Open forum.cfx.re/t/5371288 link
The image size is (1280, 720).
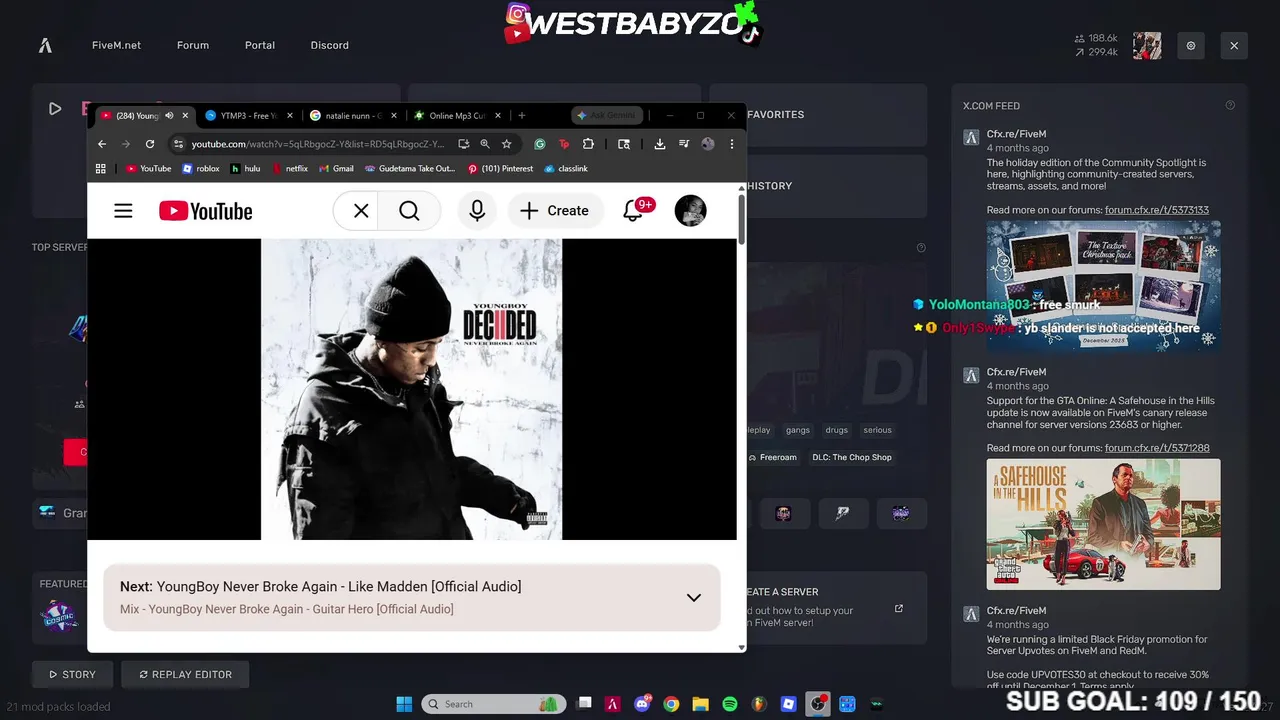[1157, 448]
